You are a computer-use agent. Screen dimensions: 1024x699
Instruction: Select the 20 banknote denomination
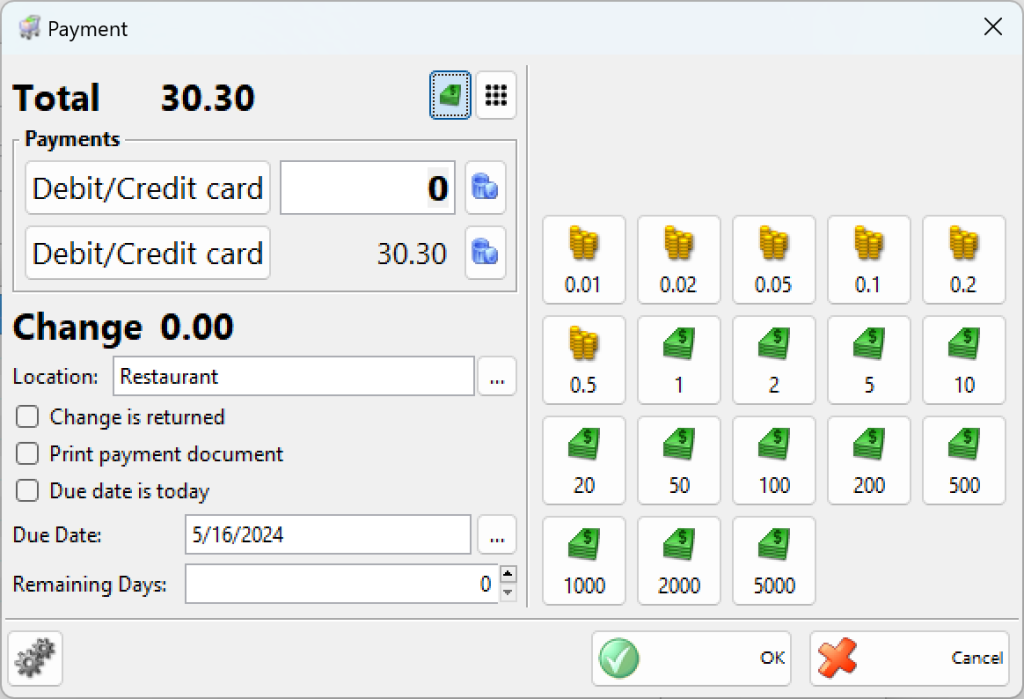tap(583, 460)
